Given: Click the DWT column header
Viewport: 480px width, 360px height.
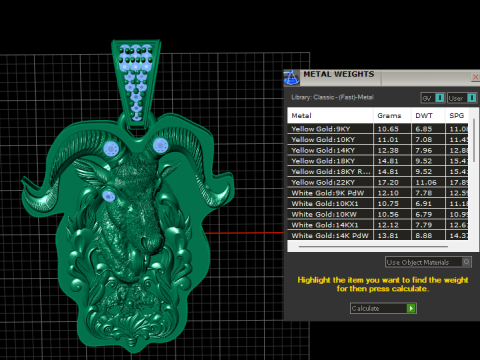Looking at the screenshot, I should coord(428,116).
